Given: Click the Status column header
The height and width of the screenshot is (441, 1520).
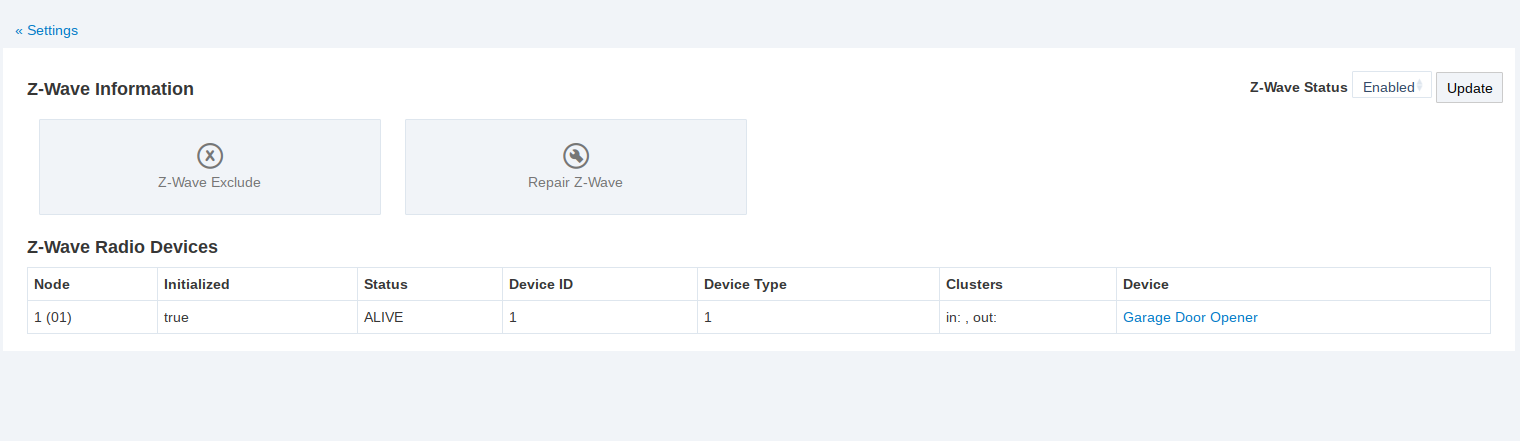Looking at the screenshot, I should (x=386, y=284).
